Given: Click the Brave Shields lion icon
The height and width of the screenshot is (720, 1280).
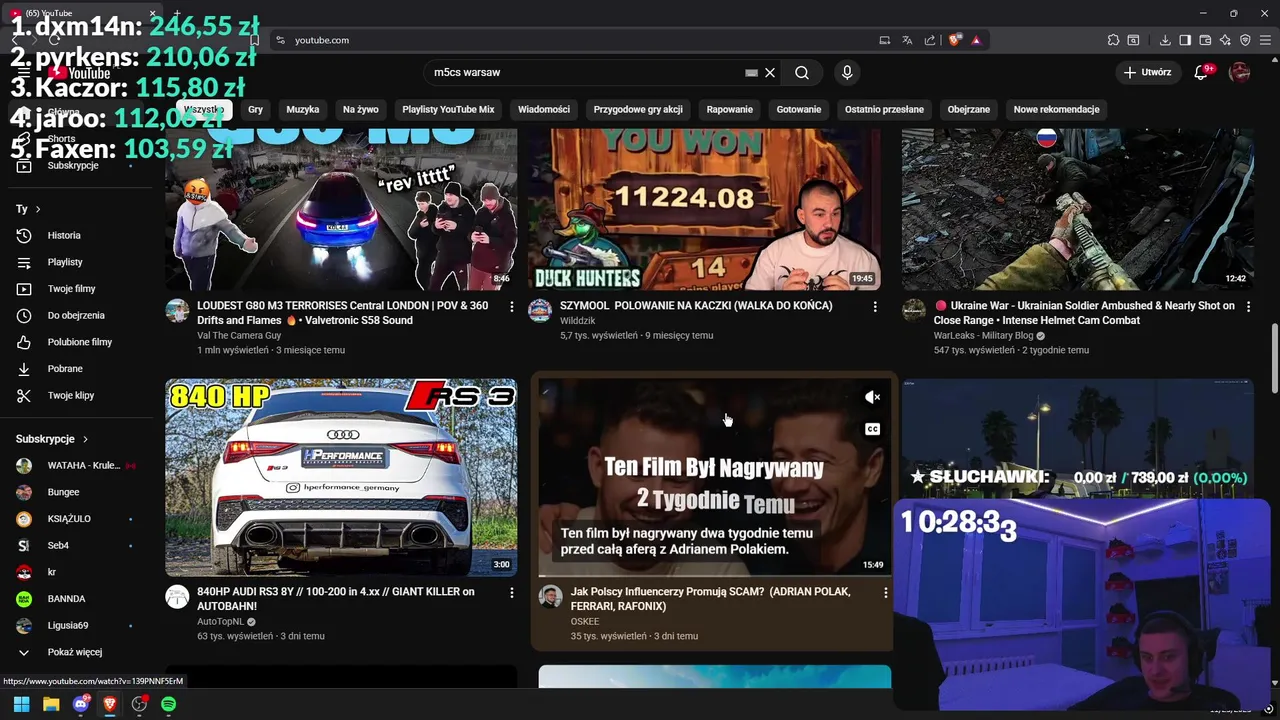Looking at the screenshot, I should coord(955,40).
